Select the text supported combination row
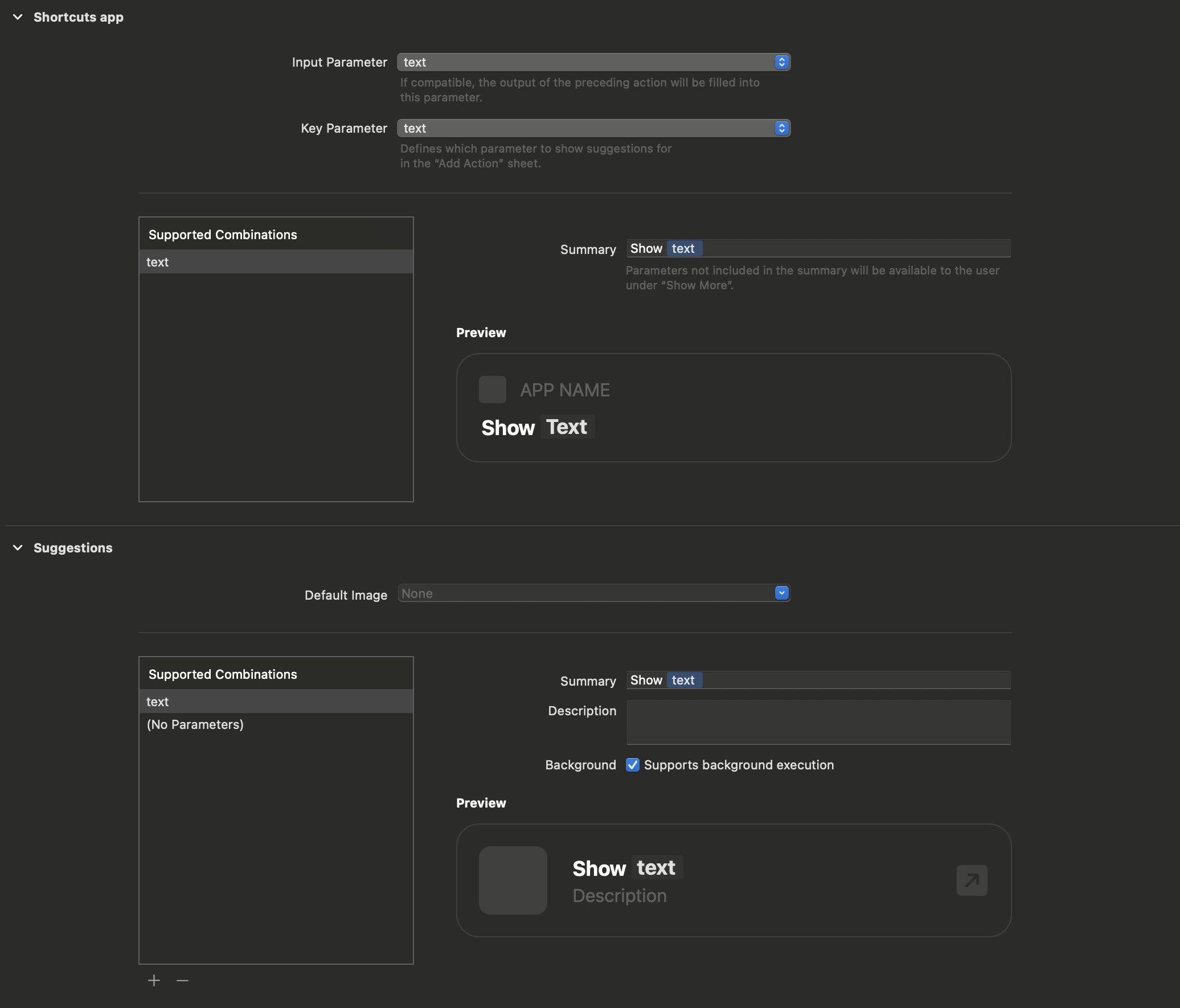Screen dimensions: 1180x1008 [x=276, y=261]
